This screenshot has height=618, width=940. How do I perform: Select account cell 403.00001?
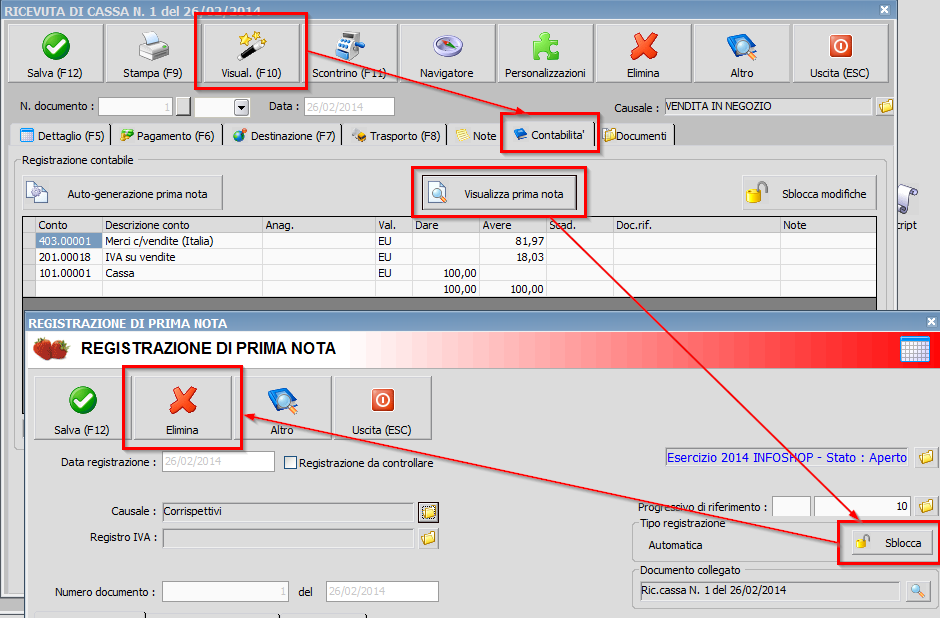68,241
